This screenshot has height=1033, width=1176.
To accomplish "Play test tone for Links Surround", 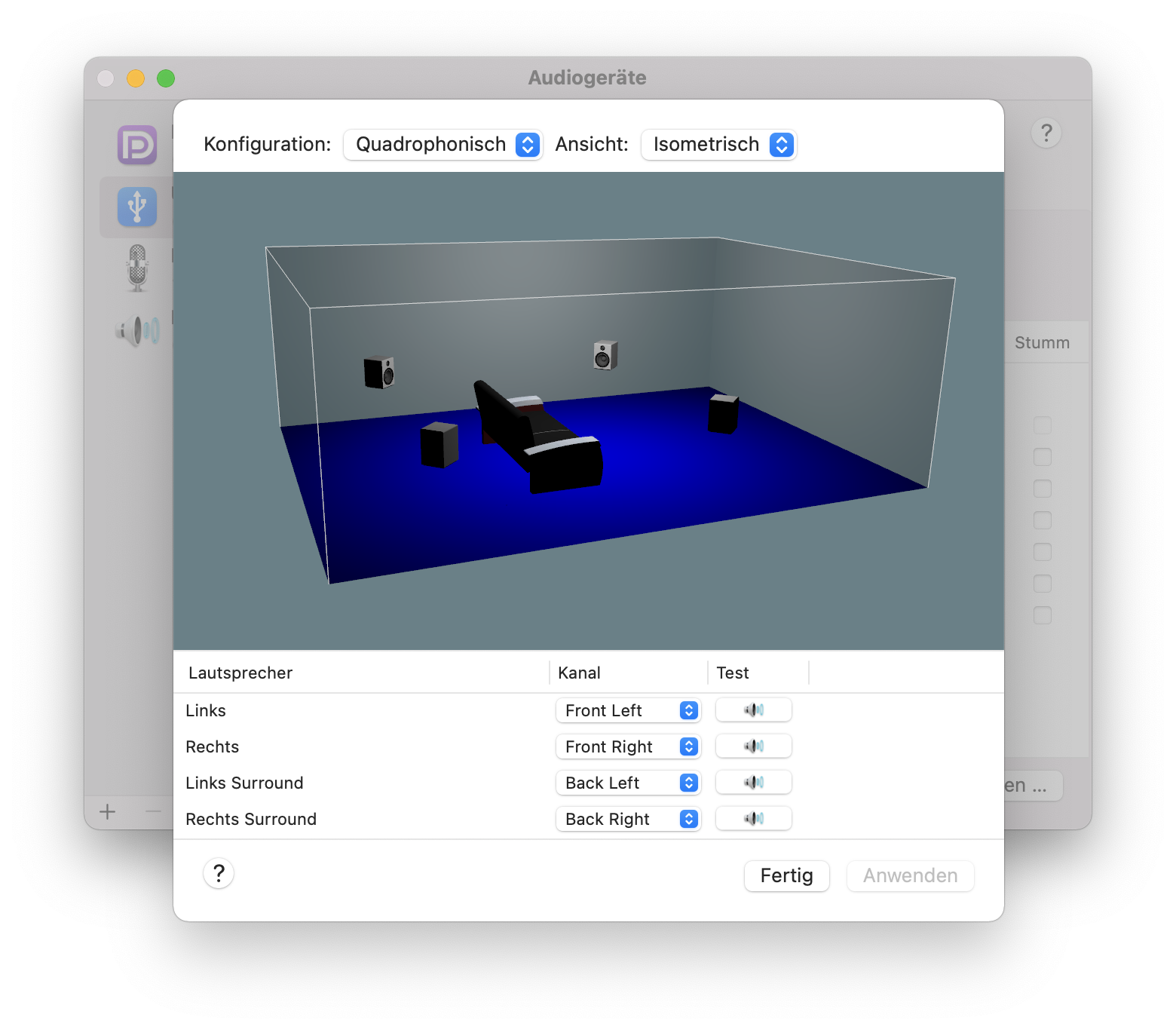I will (753, 783).
